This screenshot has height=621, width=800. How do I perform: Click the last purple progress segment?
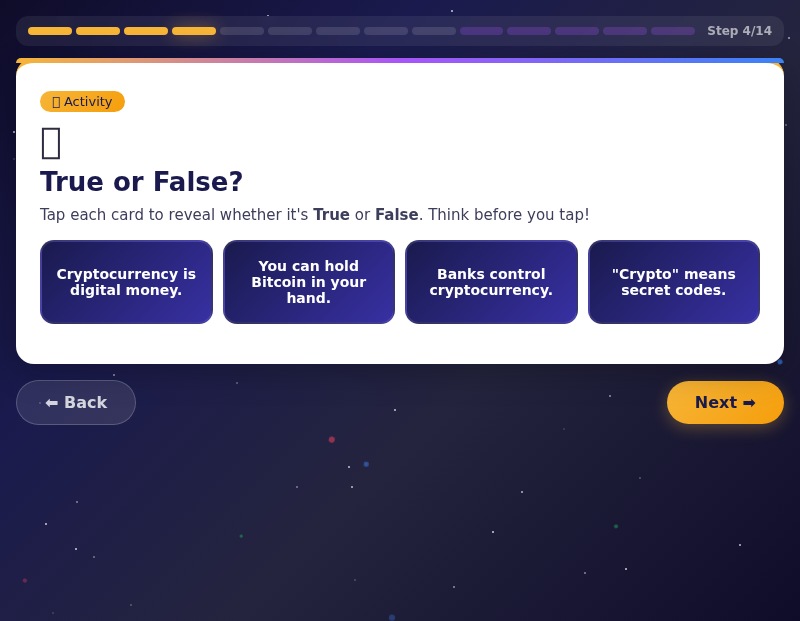pyautogui.click(x=673, y=31)
